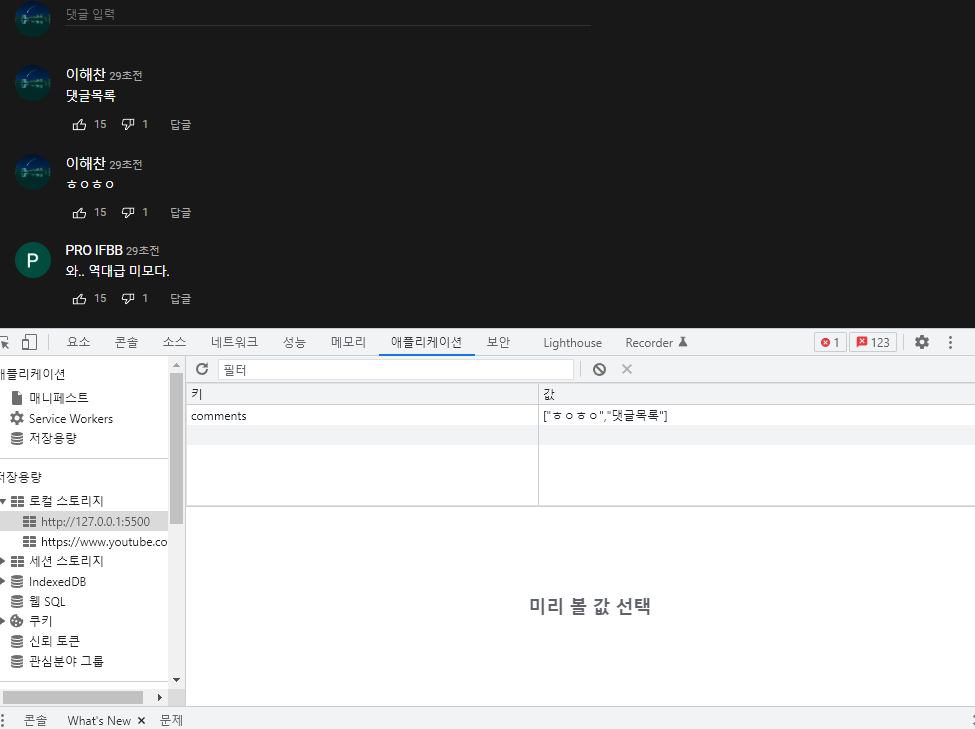The height and width of the screenshot is (729, 975).
Task: Open the 문제 drawer tab
Action: (172, 720)
